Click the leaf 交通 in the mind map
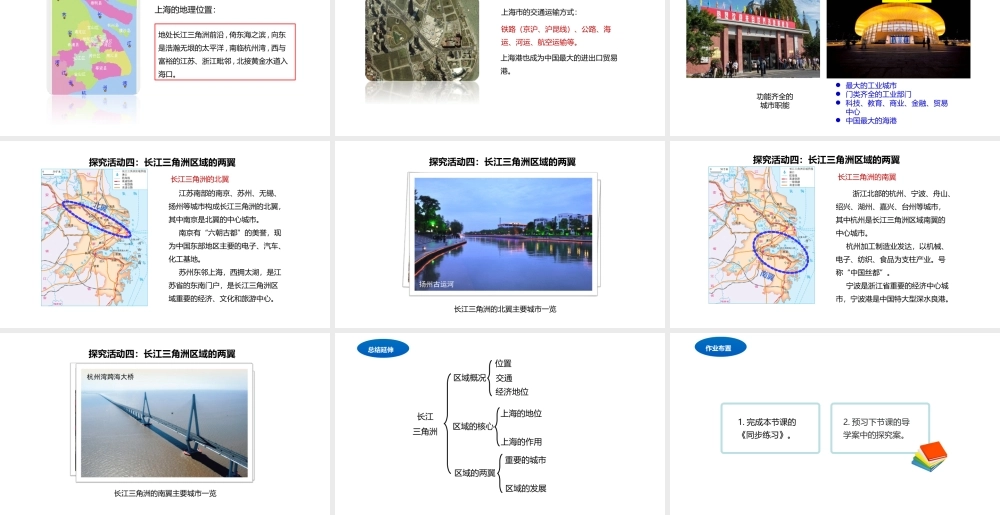Image resolution: width=1000 pixels, height=515 pixels. coord(503,378)
